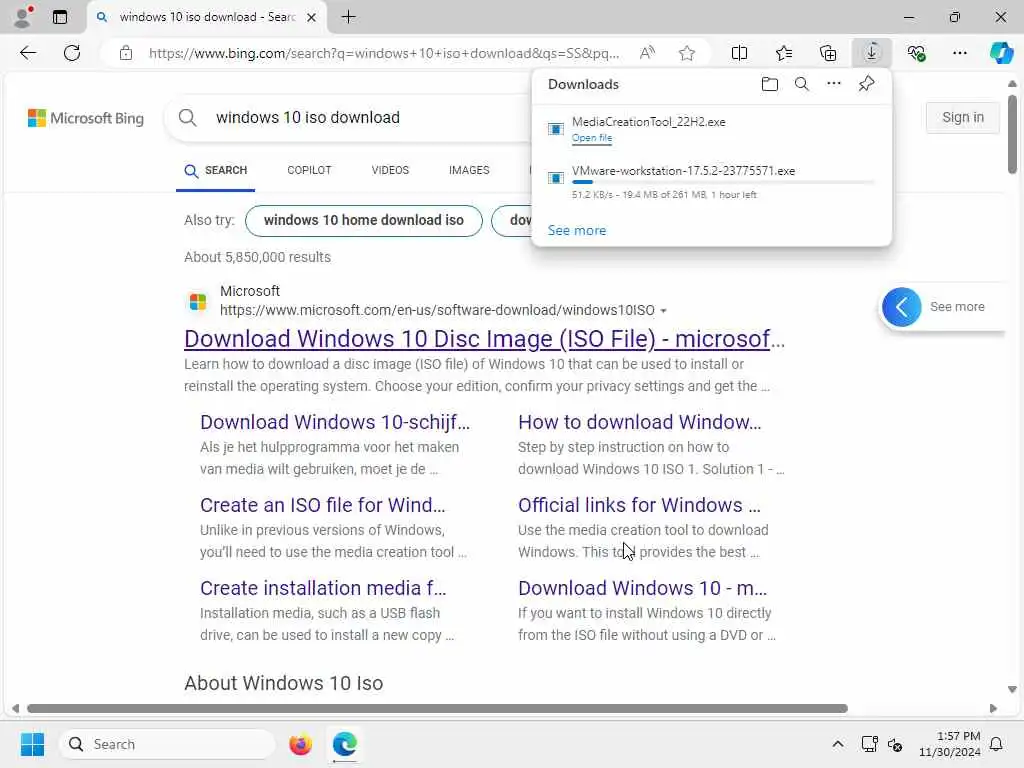Click the browser Back arrow
Screen dimensions: 1024x768
click(28, 53)
